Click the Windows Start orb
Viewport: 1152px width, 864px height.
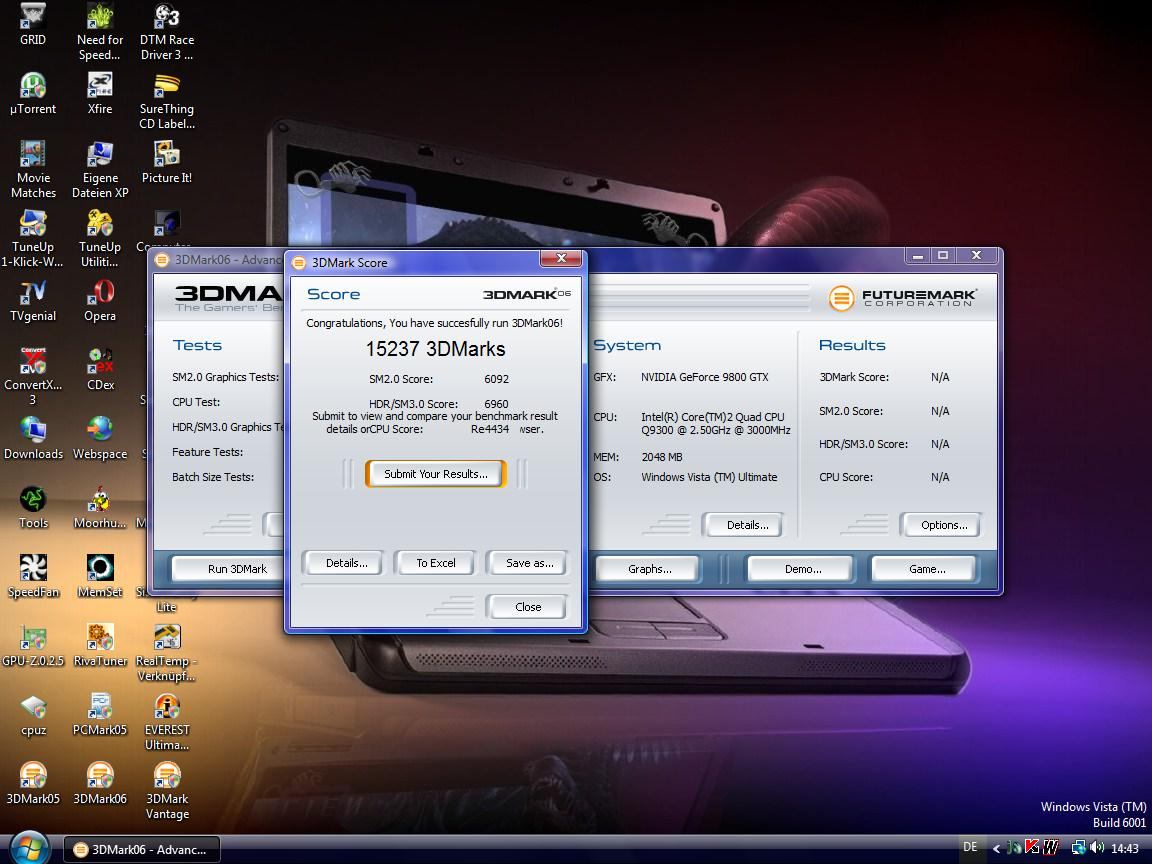point(29,849)
